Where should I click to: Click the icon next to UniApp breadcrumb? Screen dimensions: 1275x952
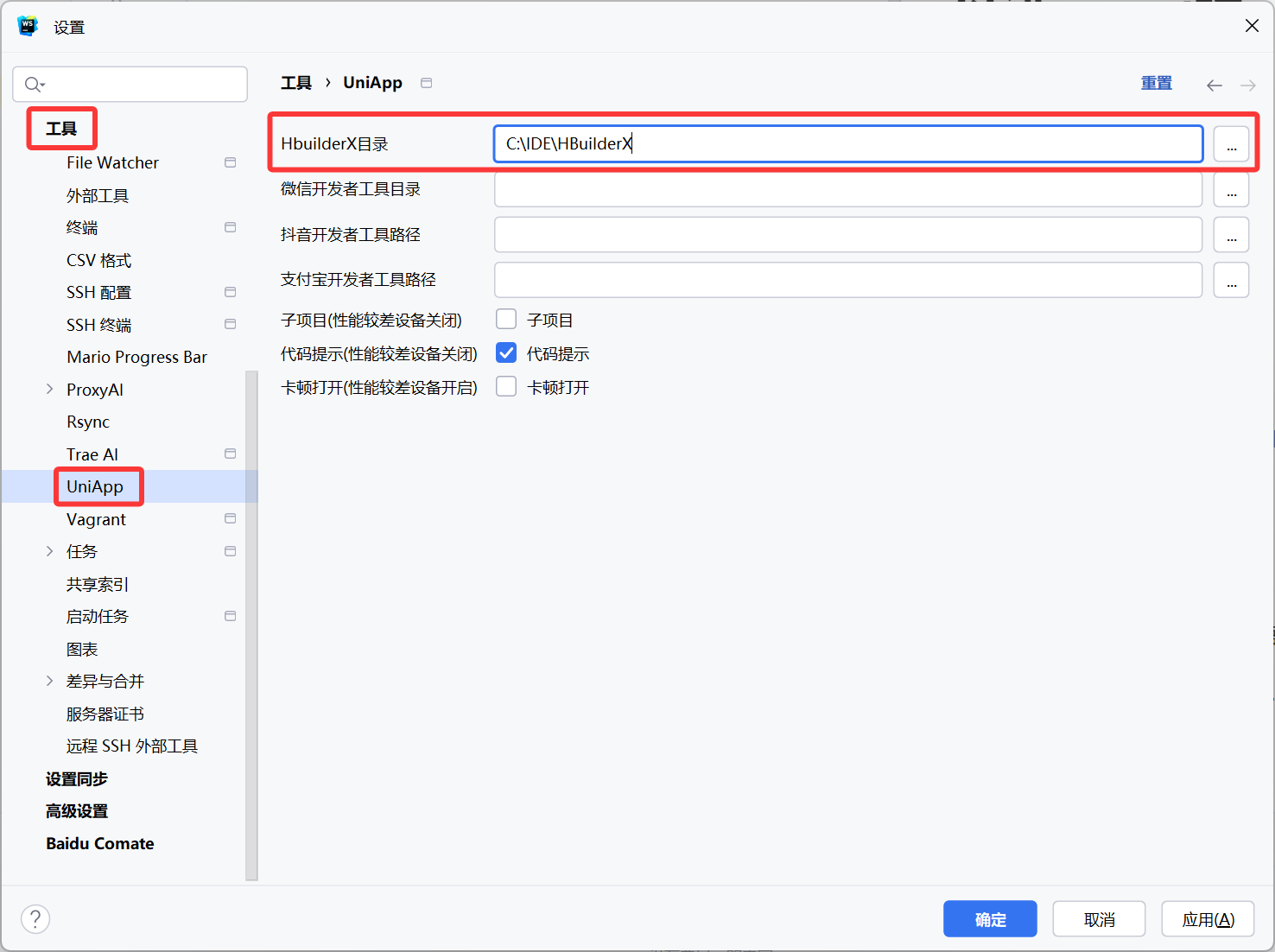click(426, 83)
